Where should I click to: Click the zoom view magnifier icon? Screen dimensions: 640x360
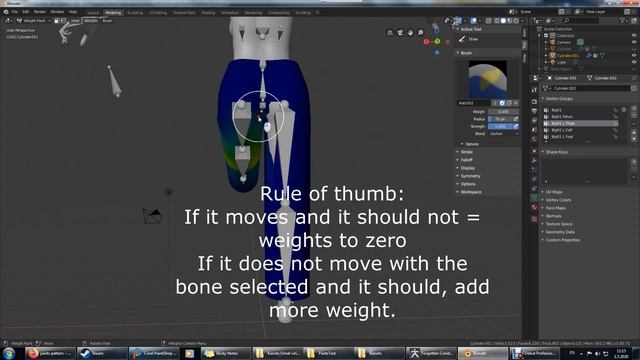tap(420, 33)
